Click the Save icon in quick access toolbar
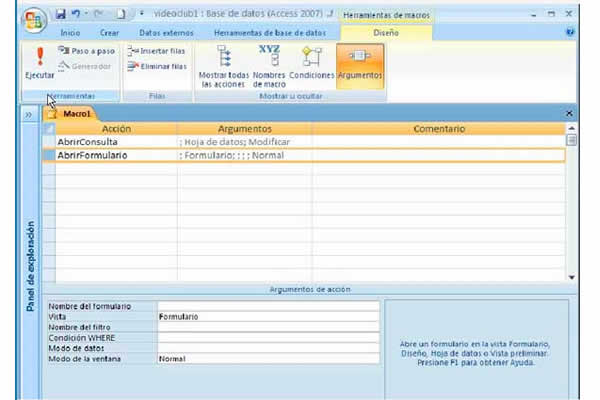 pos(62,15)
